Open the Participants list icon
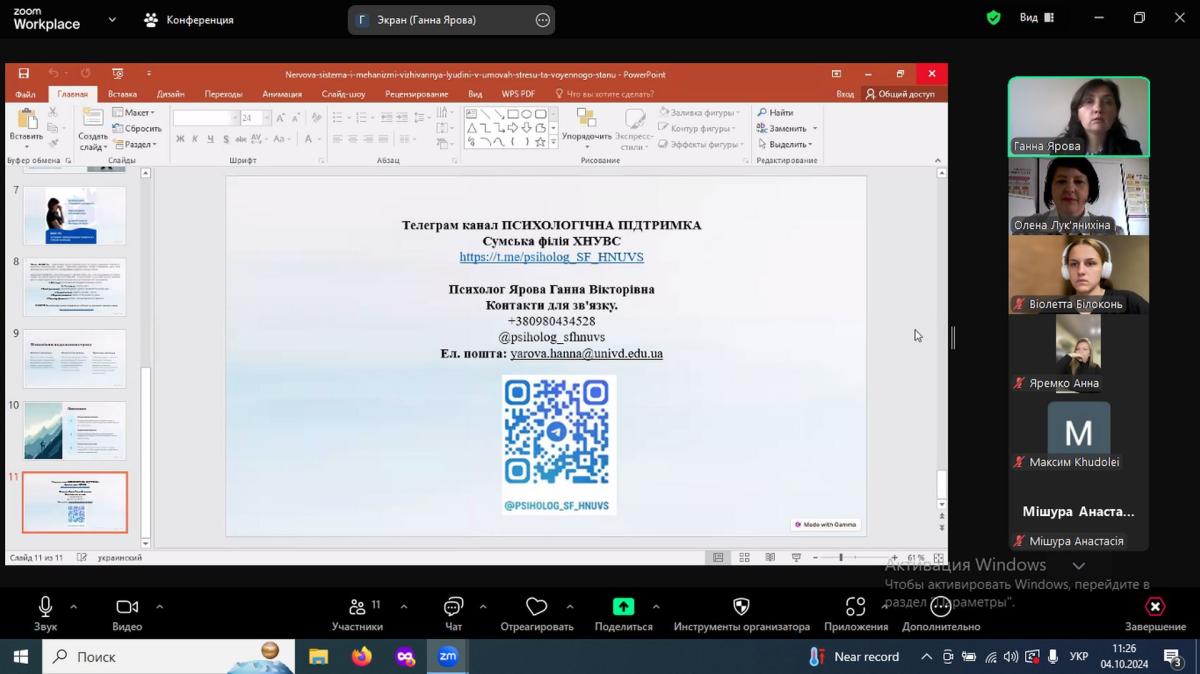Screen dimensions: 1200x674 [357, 607]
